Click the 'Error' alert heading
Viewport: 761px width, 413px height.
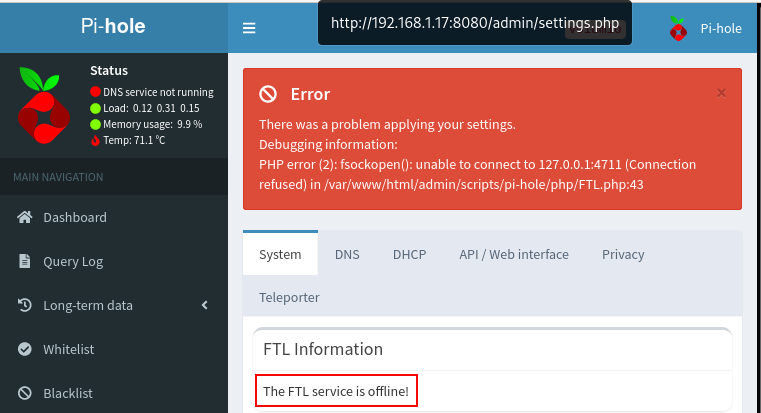coord(310,94)
